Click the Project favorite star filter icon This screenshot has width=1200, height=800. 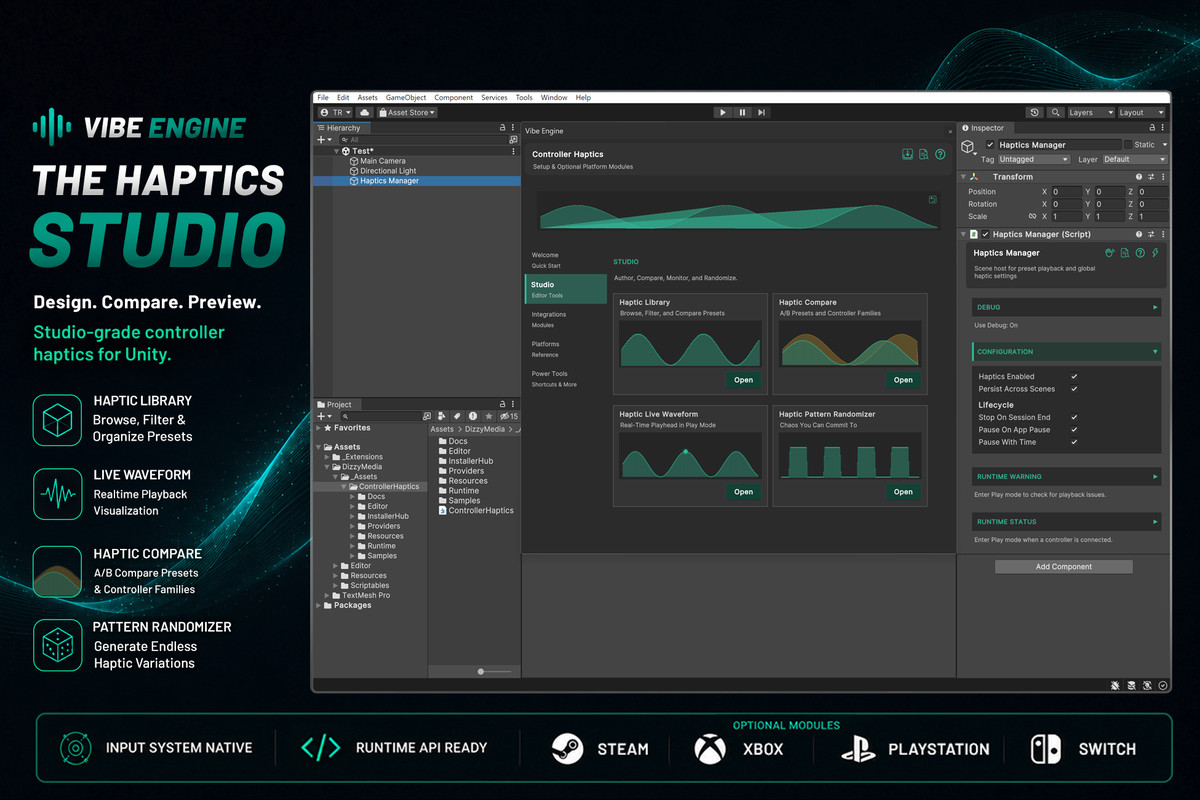tap(488, 416)
